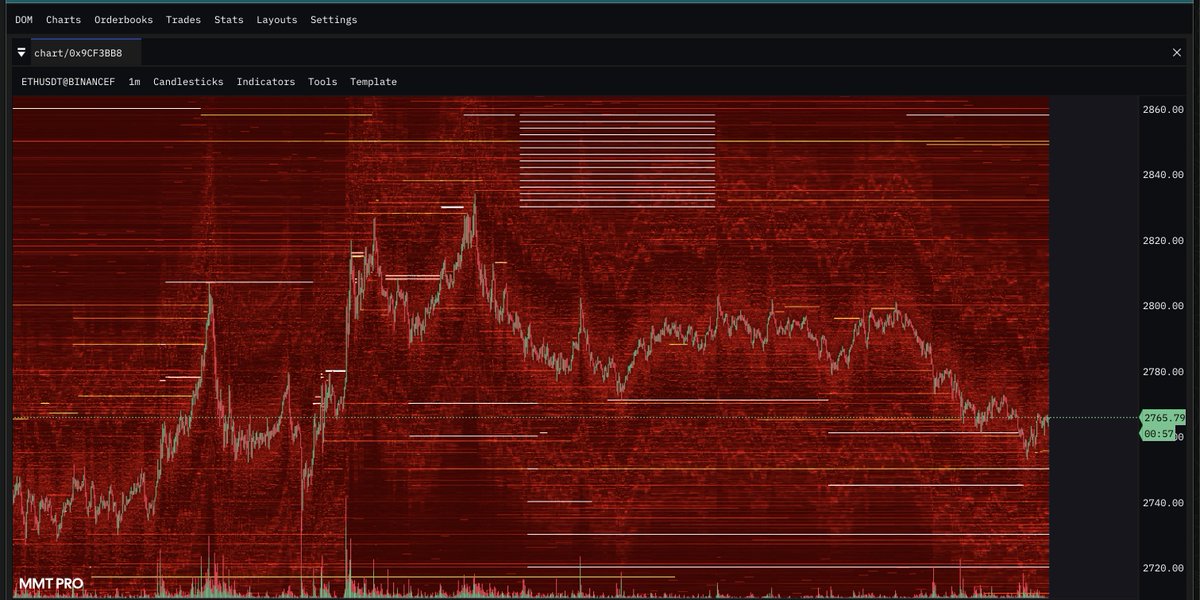
Task: Open the Orderbooks menu
Action: pyautogui.click(x=124, y=20)
